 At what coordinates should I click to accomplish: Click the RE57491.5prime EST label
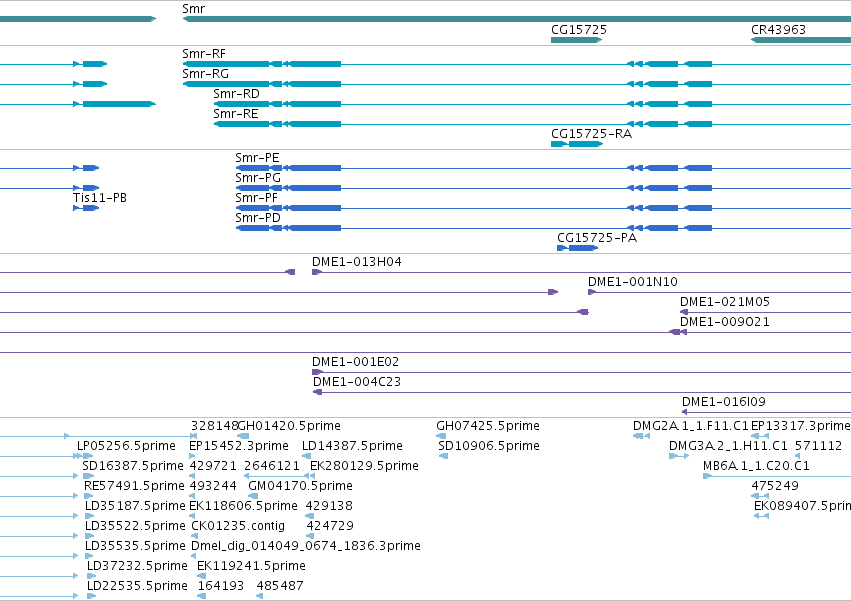pyautogui.click(x=135, y=486)
